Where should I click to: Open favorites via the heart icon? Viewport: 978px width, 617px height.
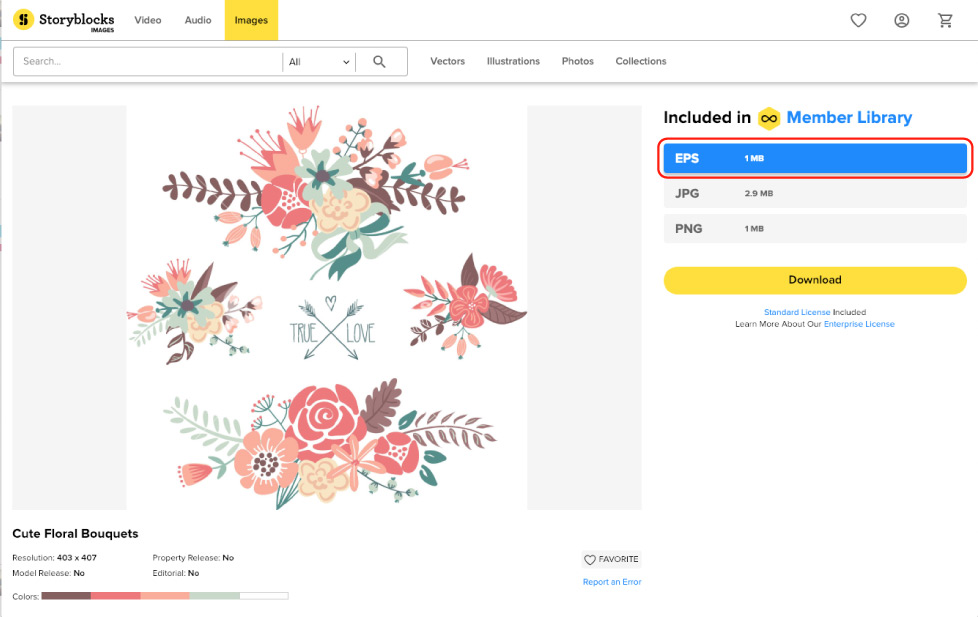click(x=858, y=19)
